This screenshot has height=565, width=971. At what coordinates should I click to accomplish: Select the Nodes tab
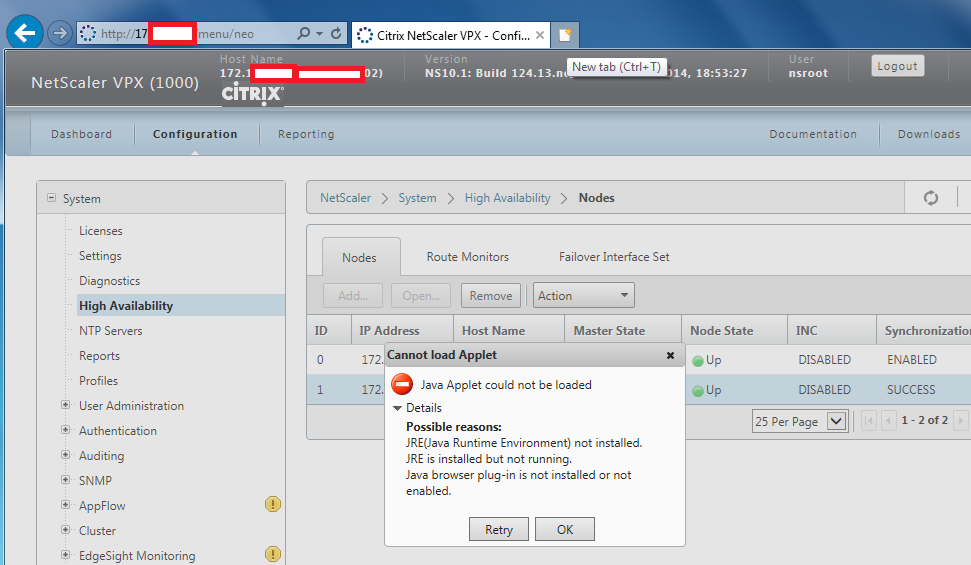point(359,257)
